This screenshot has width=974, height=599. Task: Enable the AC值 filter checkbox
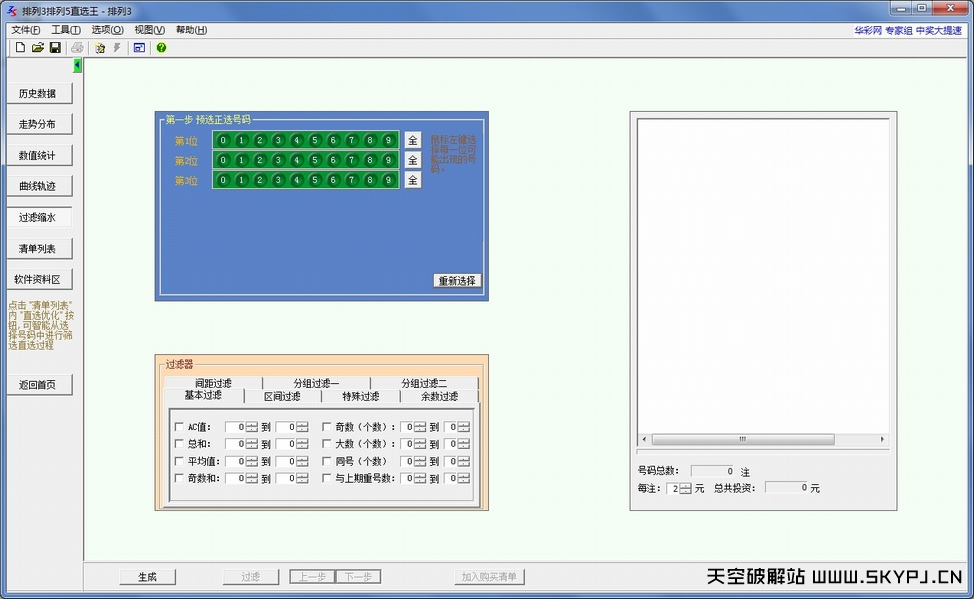point(179,427)
